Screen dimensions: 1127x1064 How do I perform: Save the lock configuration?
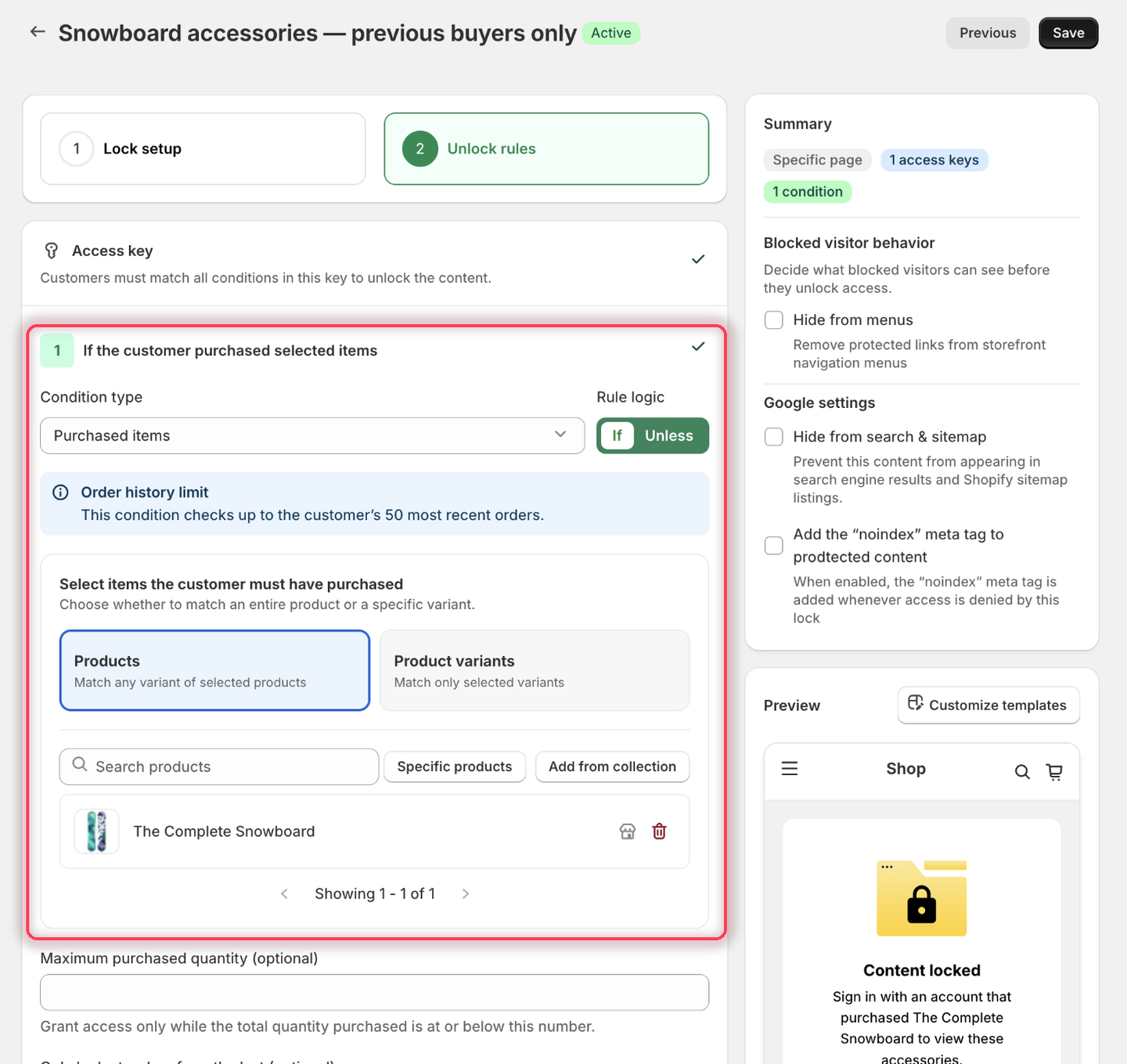point(1068,33)
